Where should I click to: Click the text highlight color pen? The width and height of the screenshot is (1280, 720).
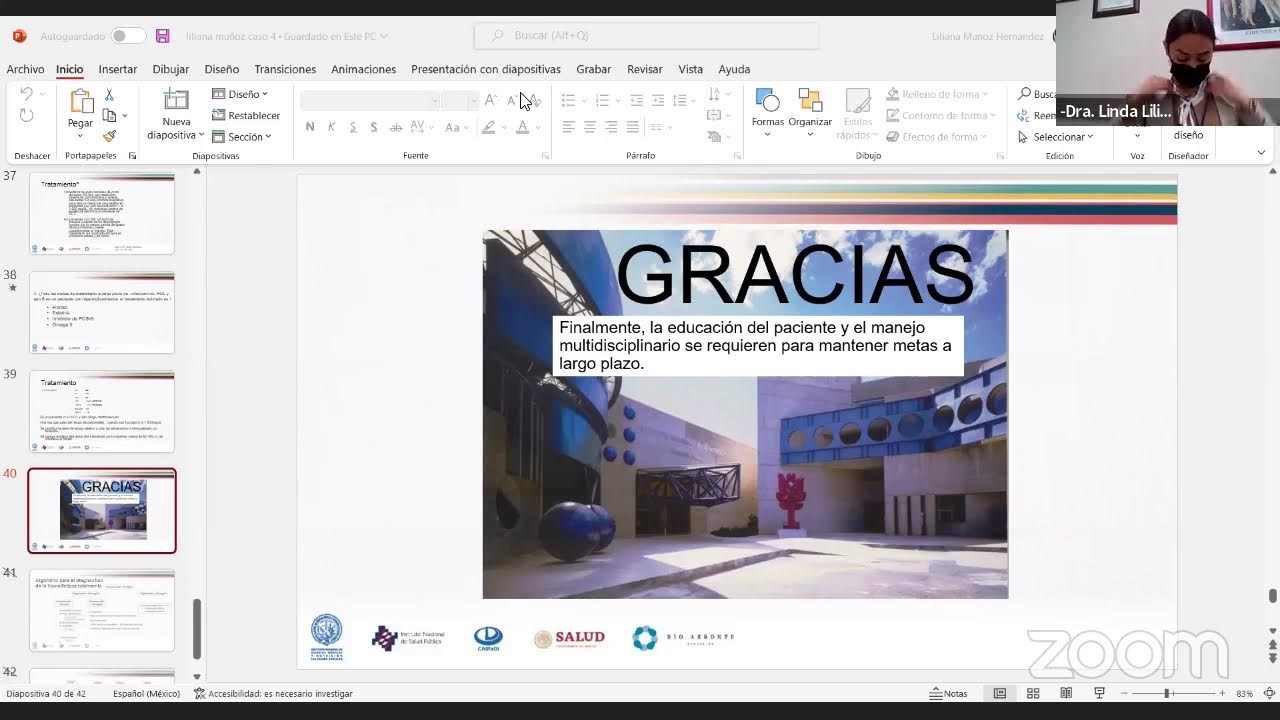pyautogui.click(x=488, y=127)
